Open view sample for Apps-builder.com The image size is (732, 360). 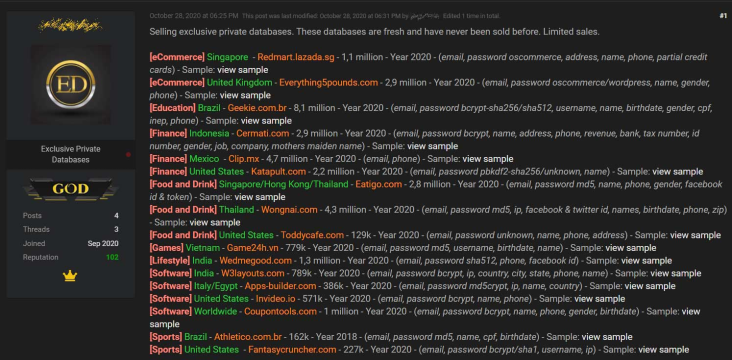[x=650, y=286]
